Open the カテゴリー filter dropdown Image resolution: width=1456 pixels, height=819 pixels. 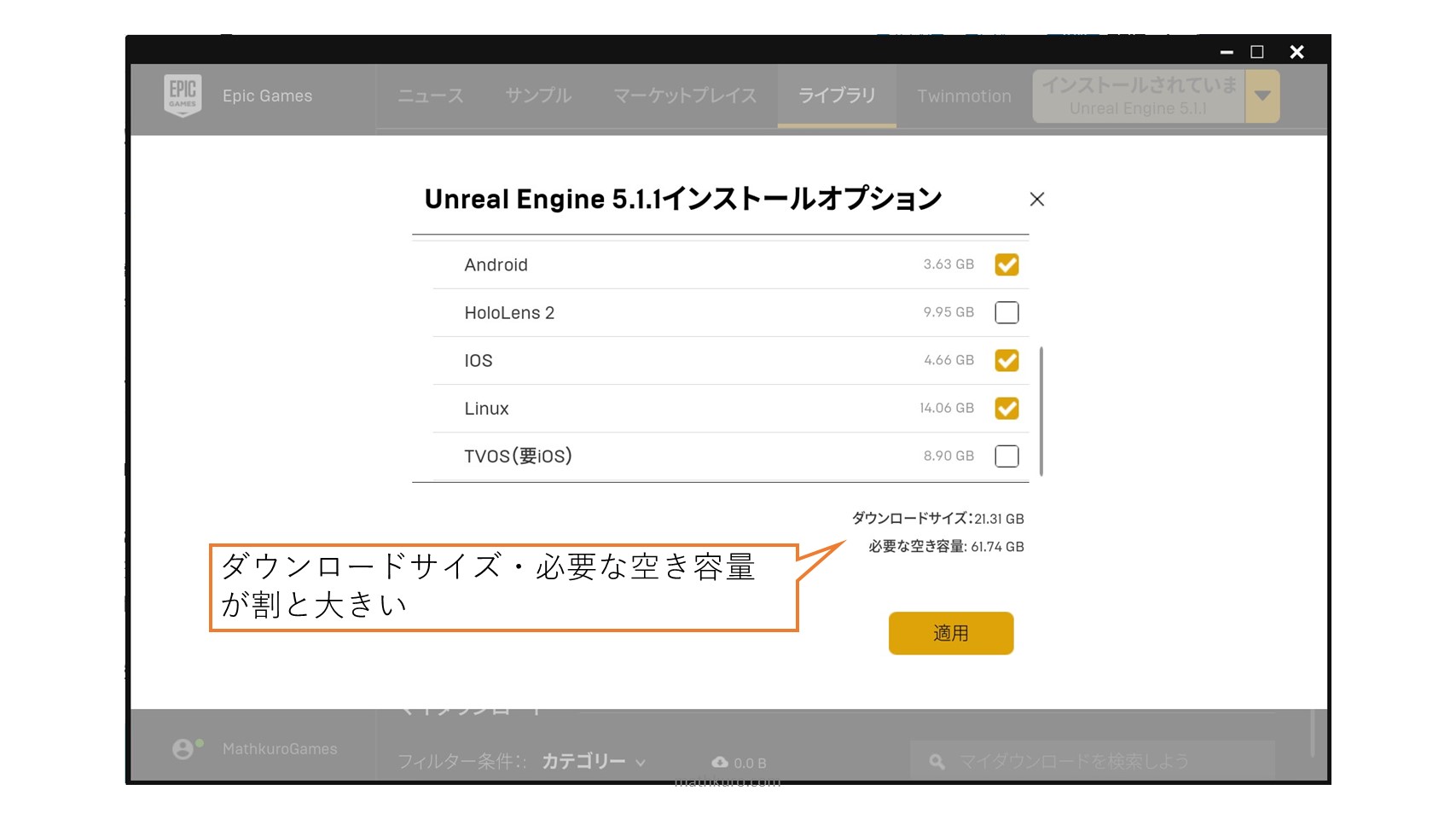pos(594,761)
